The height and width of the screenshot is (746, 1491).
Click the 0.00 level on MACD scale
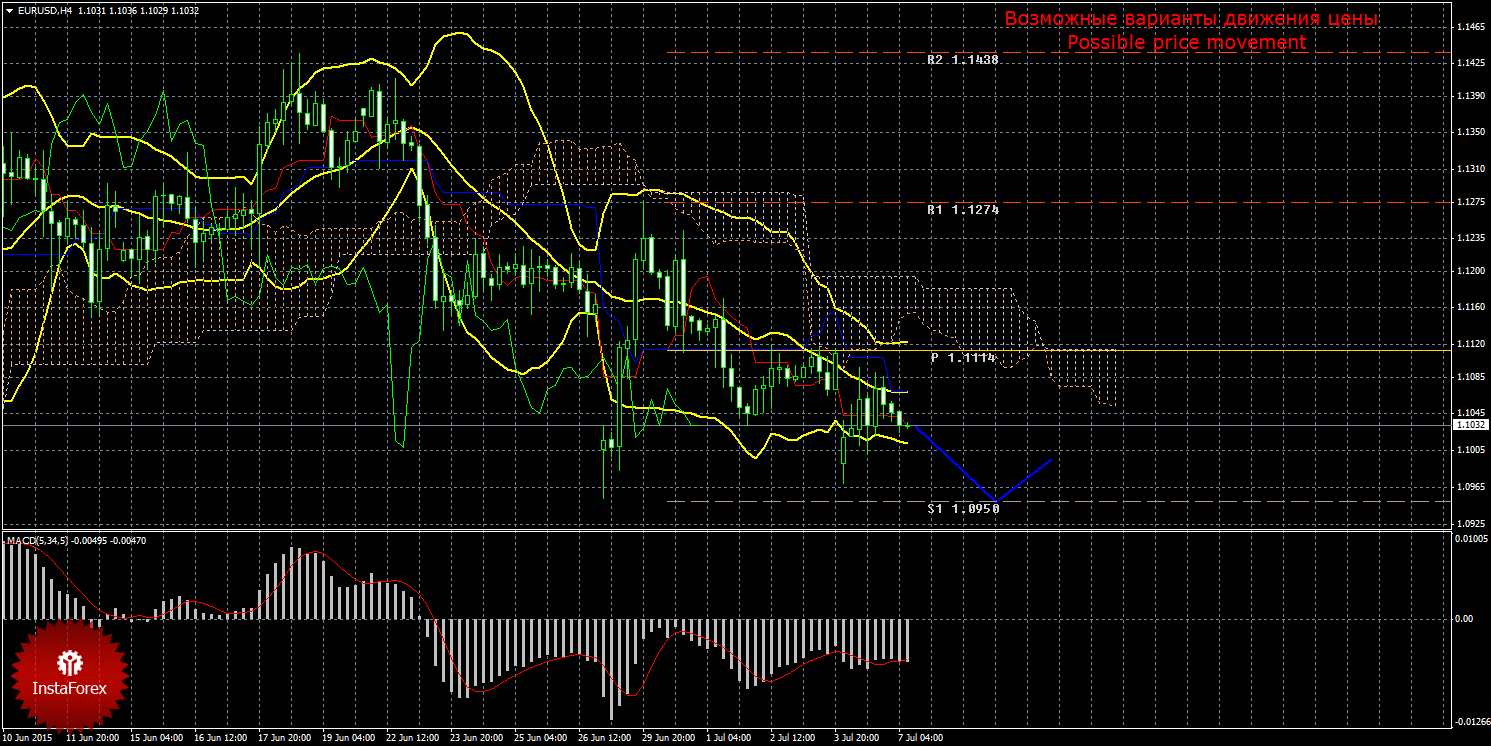tap(1463, 619)
